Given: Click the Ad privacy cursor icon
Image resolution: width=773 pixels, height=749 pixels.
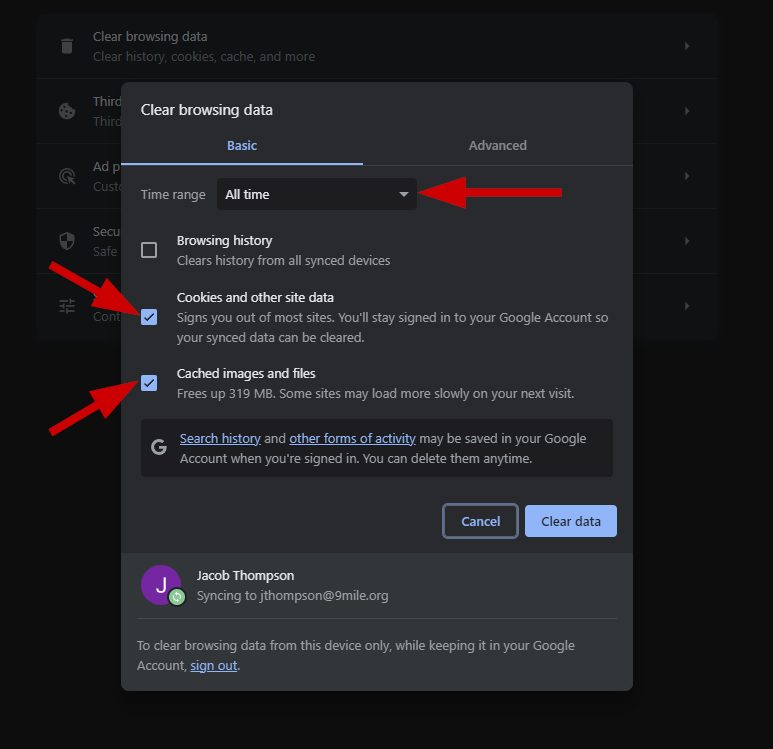Looking at the screenshot, I should [x=67, y=176].
